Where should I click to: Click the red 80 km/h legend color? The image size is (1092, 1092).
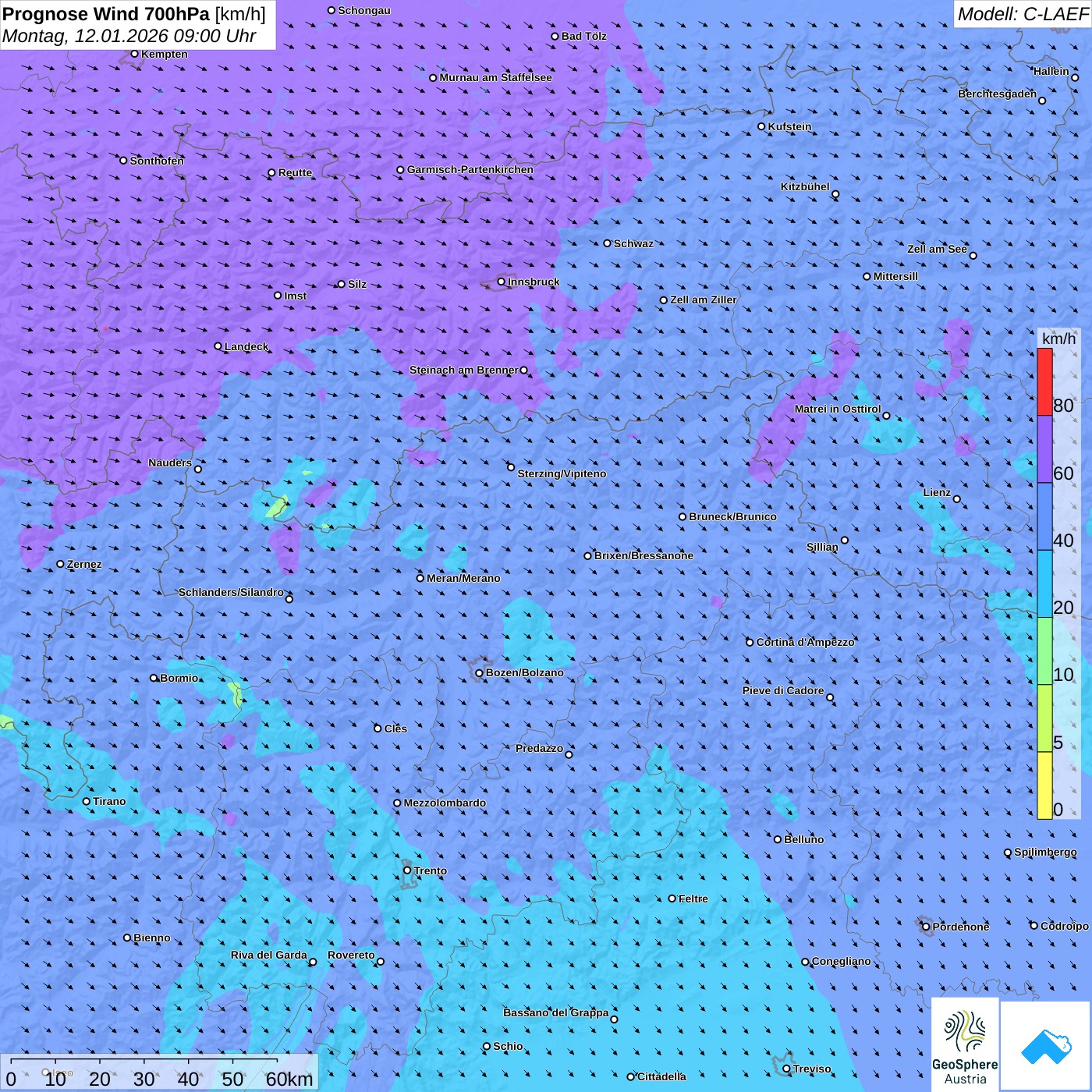pos(1044,382)
